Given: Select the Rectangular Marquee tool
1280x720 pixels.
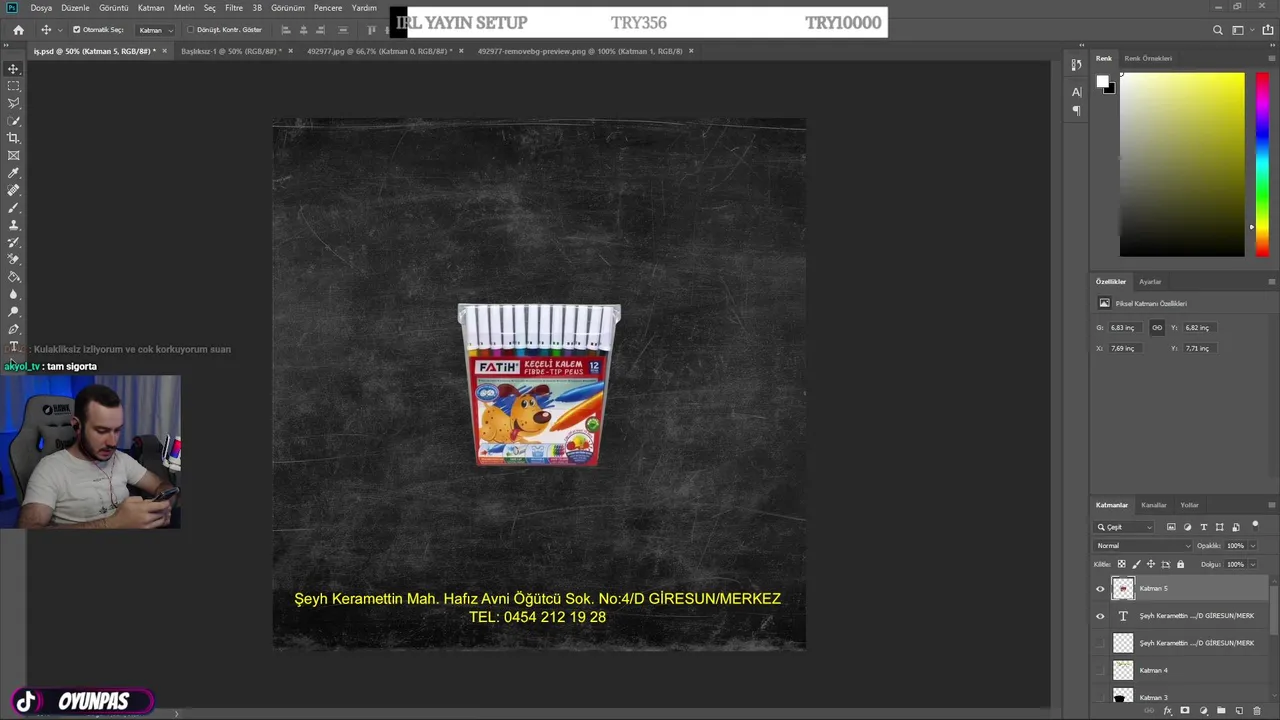Looking at the screenshot, I should [x=14, y=86].
